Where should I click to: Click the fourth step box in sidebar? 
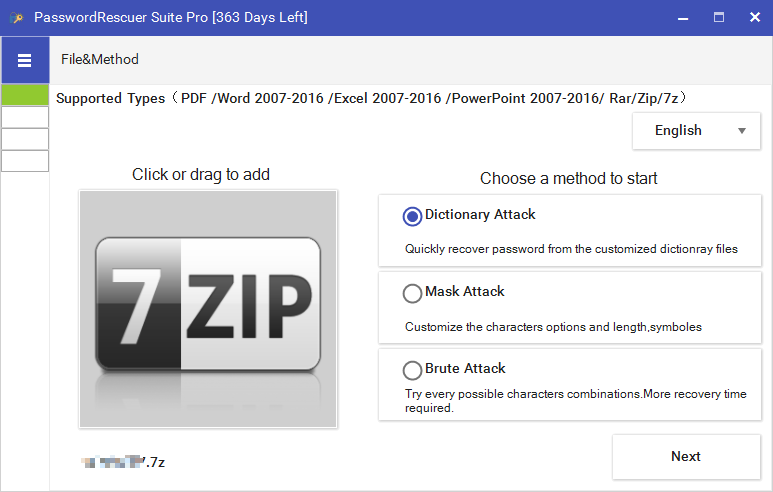coord(25,161)
